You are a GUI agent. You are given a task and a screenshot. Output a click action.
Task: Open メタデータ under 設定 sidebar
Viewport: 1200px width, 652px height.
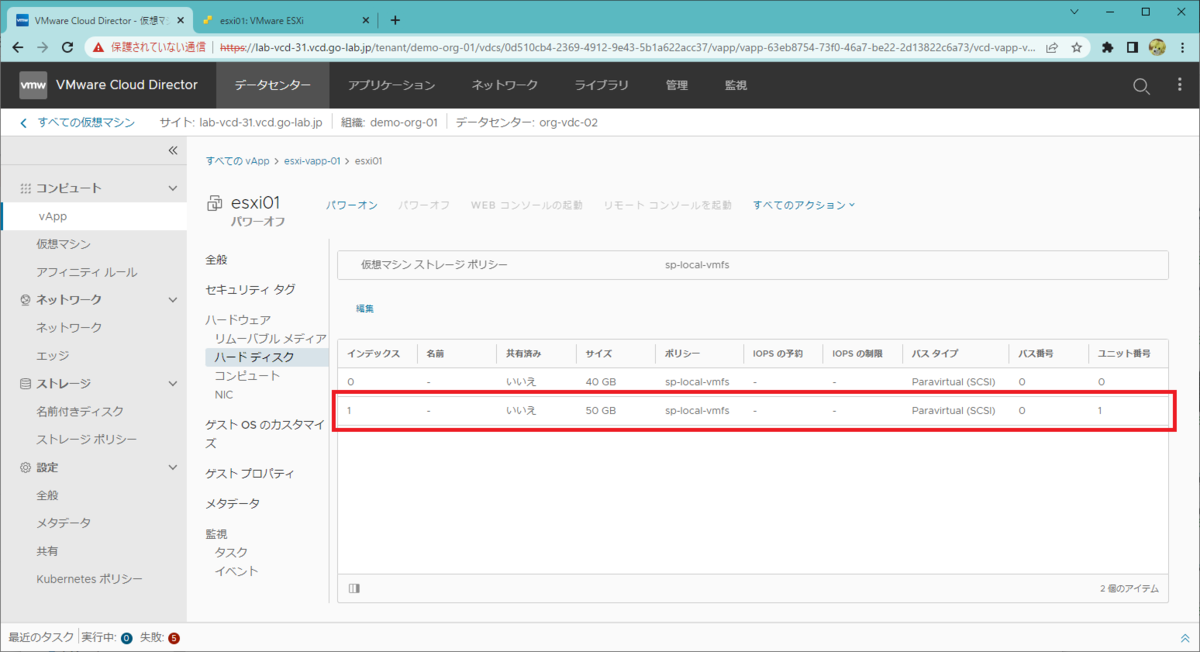(64, 523)
